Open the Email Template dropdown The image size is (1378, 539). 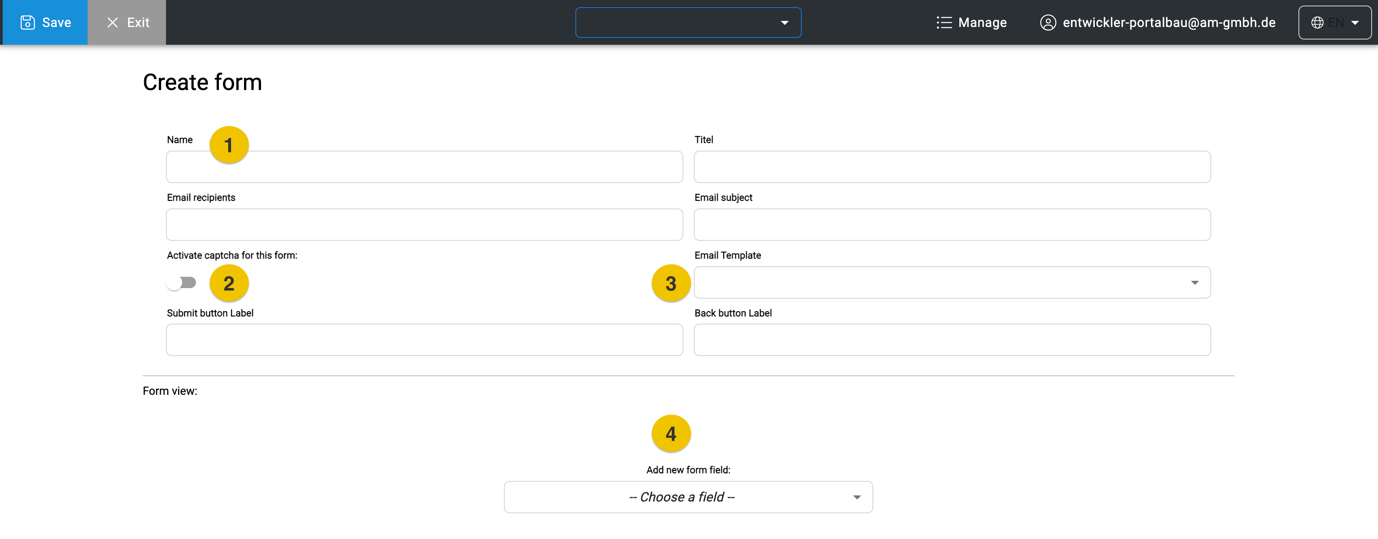(x=951, y=283)
